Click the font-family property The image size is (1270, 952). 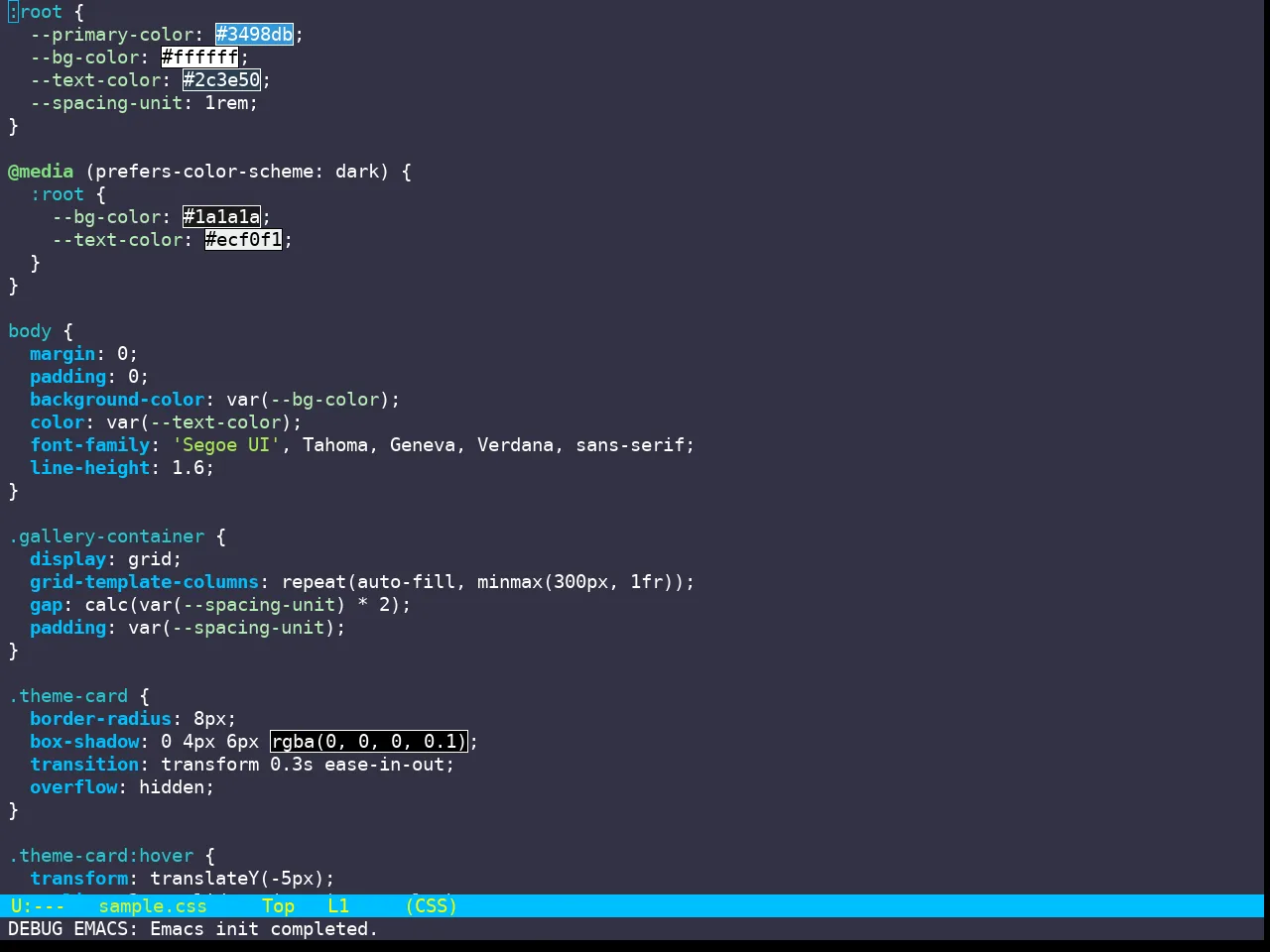pos(90,445)
